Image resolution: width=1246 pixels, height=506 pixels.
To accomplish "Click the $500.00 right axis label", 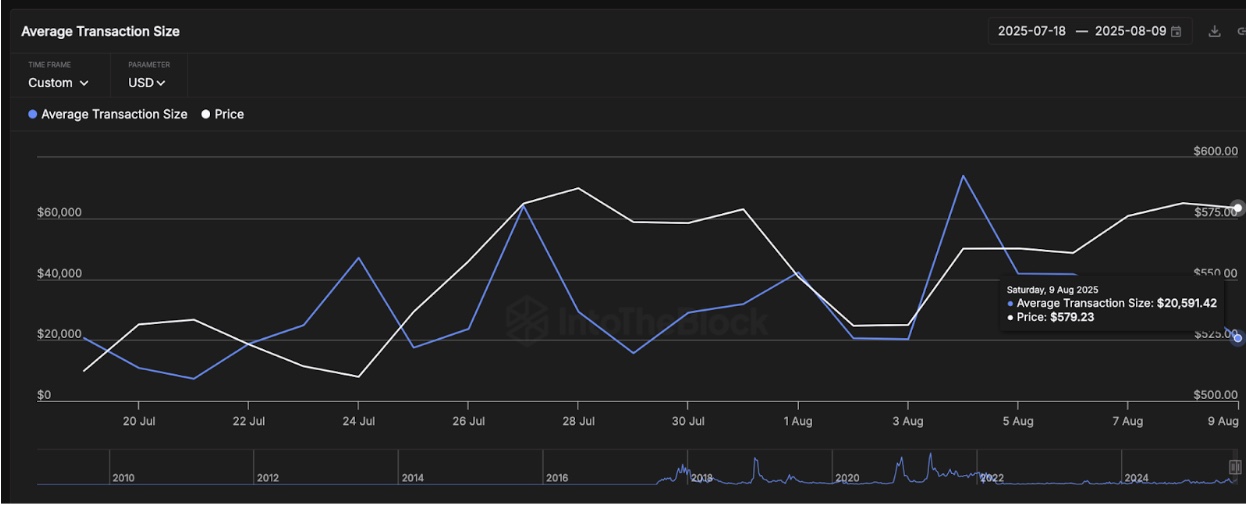I will click(x=1215, y=395).
